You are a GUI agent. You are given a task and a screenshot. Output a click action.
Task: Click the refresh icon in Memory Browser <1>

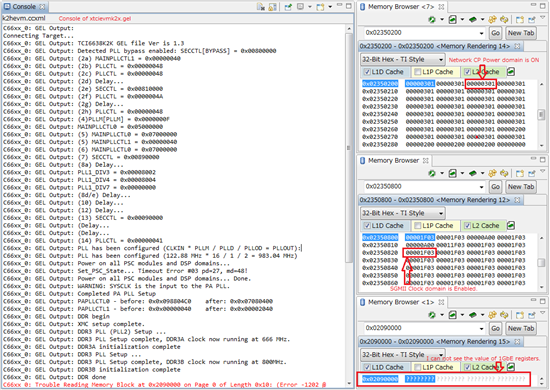[432, 315]
